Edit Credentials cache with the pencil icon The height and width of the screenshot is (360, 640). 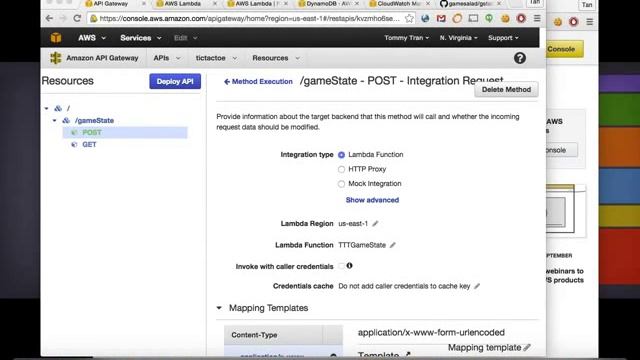477,286
